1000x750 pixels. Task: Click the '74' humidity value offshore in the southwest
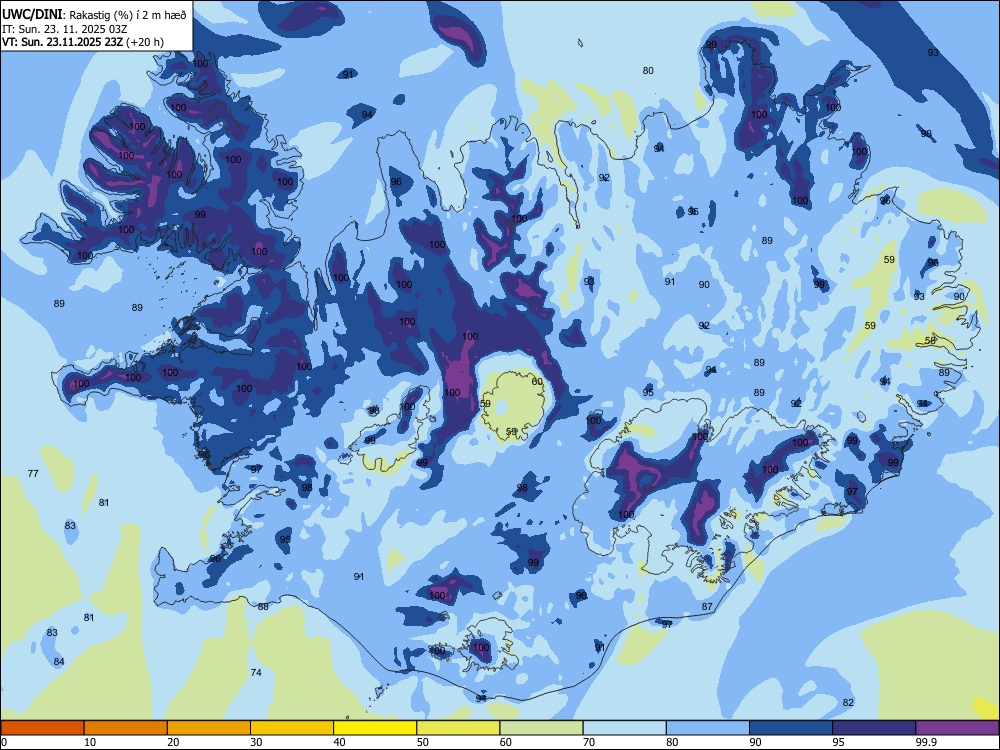[x=256, y=672]
